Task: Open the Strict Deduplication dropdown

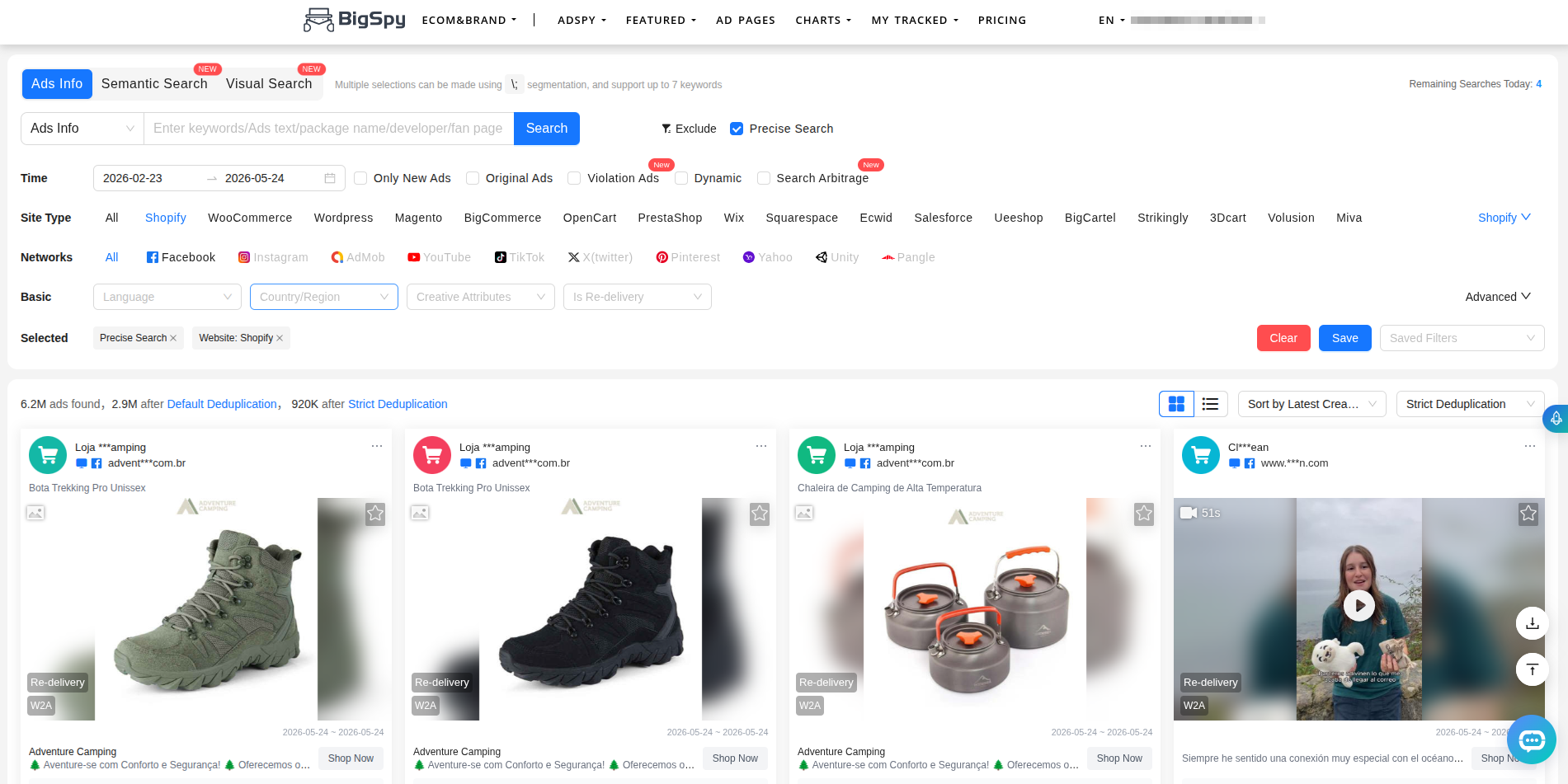Action: click(1471, 404)
